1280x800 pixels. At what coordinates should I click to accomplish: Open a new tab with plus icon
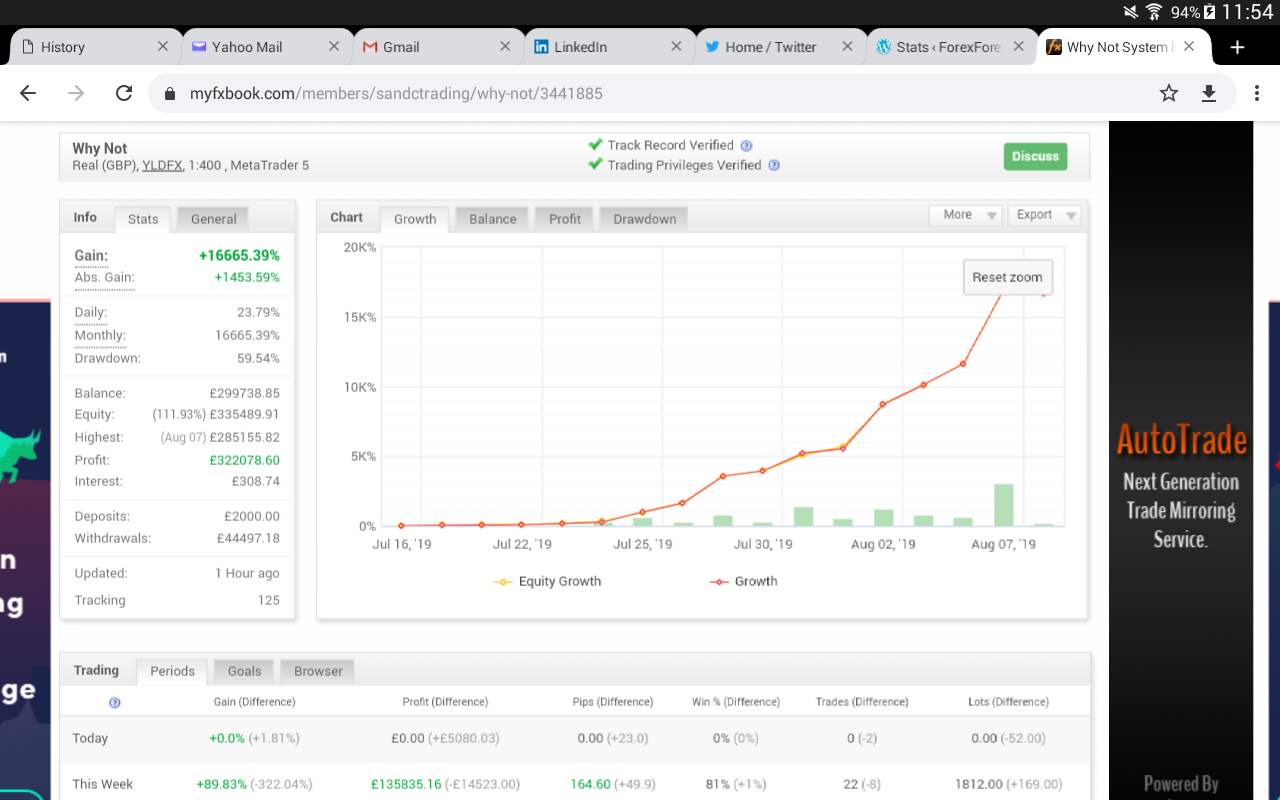click(1237, 47)
